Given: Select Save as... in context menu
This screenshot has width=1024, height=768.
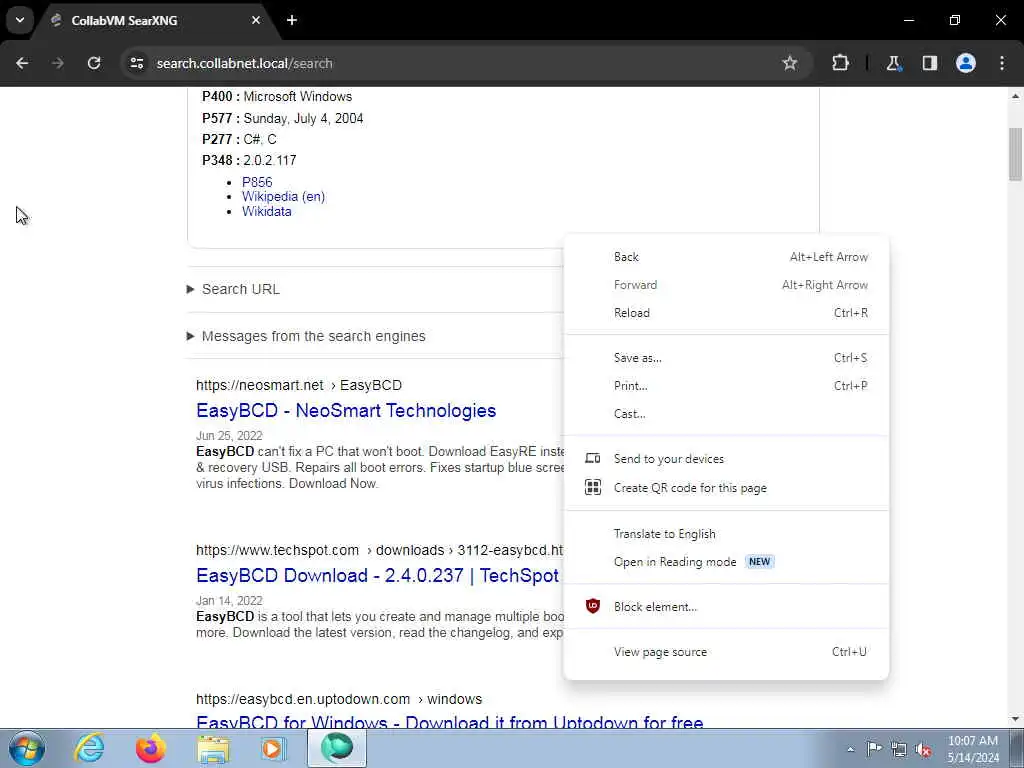Looking at the screenshot, I should pos(726,359).
